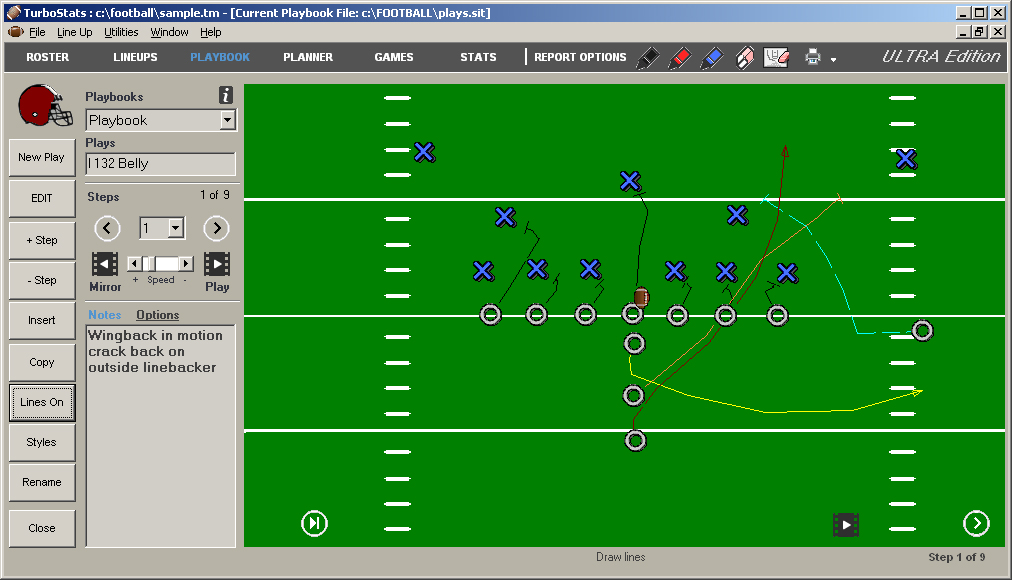
Task: Click the filmstrip play icon on field
Action: pos(845,525)
